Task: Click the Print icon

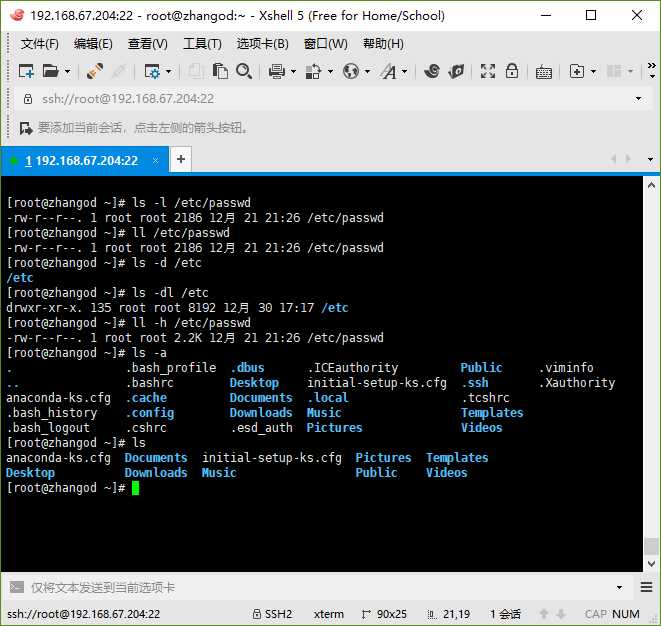Action: [x=277, y=71]
